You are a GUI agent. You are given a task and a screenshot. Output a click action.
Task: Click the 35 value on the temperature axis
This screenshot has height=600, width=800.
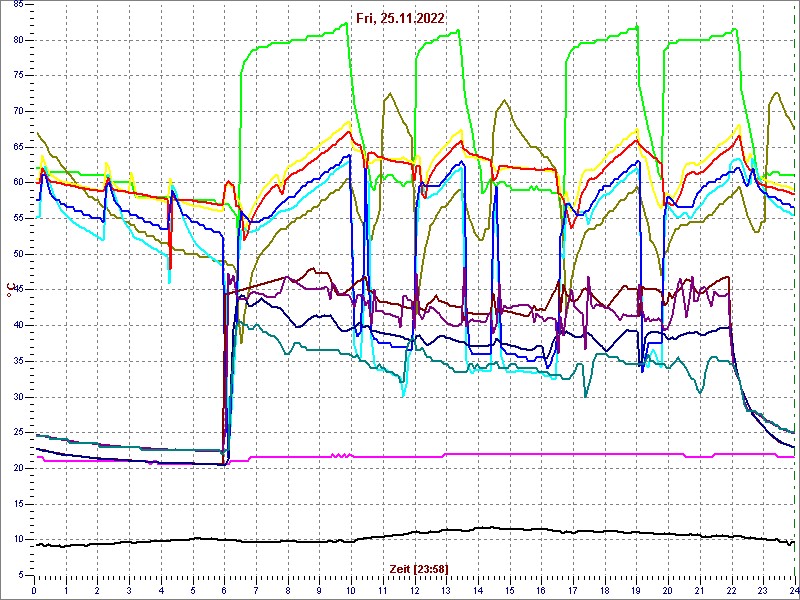tap(17, 361)
